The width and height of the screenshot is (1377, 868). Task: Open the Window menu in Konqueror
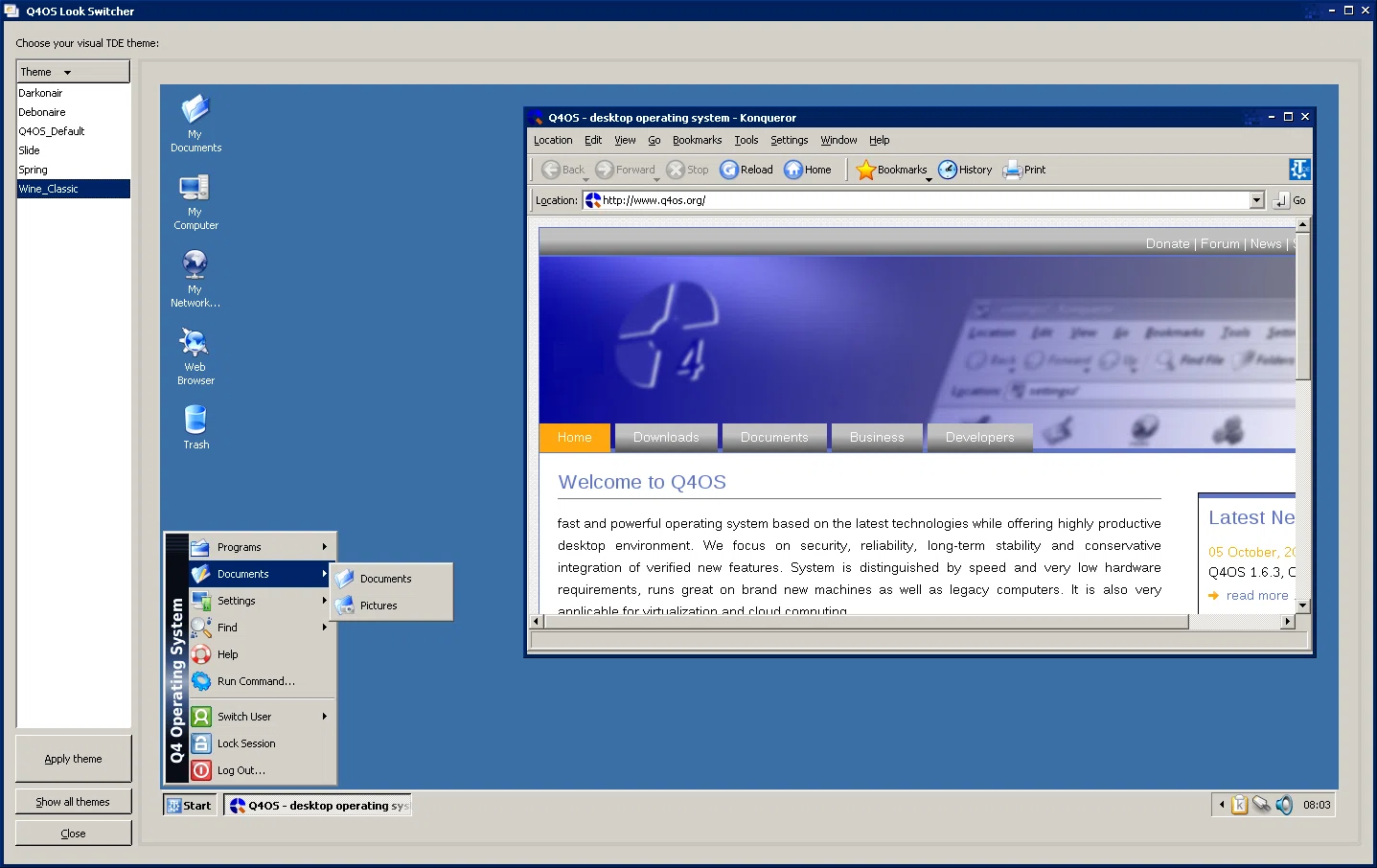click(838, 140)
